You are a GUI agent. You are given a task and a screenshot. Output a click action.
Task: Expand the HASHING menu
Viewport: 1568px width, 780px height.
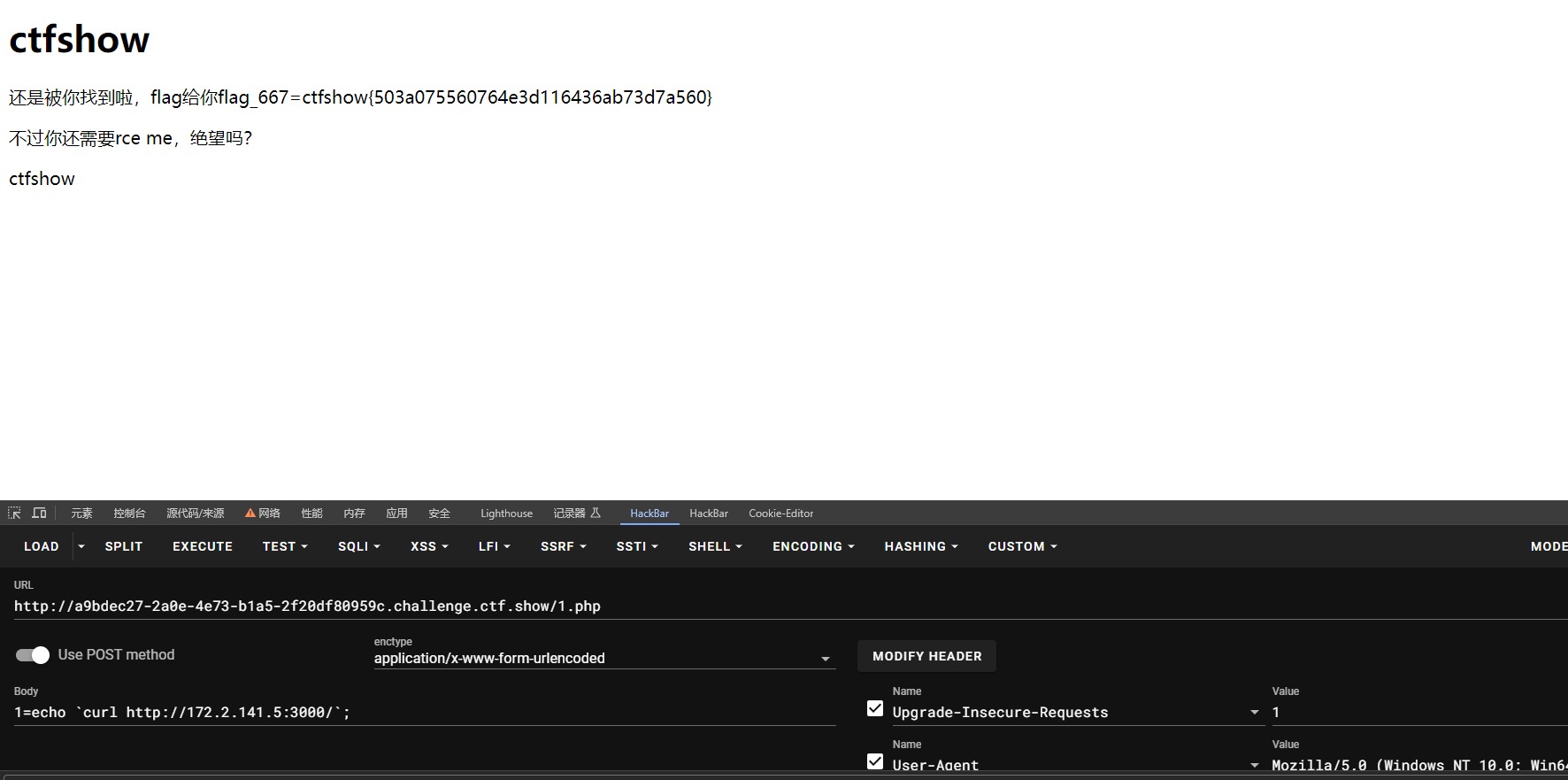click(921, 547)
